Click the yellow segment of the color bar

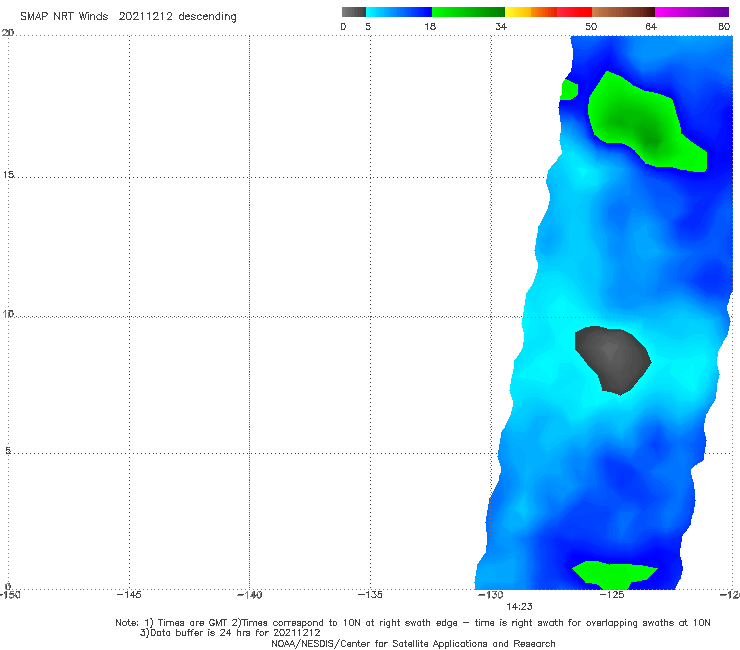tap(518, 12)
